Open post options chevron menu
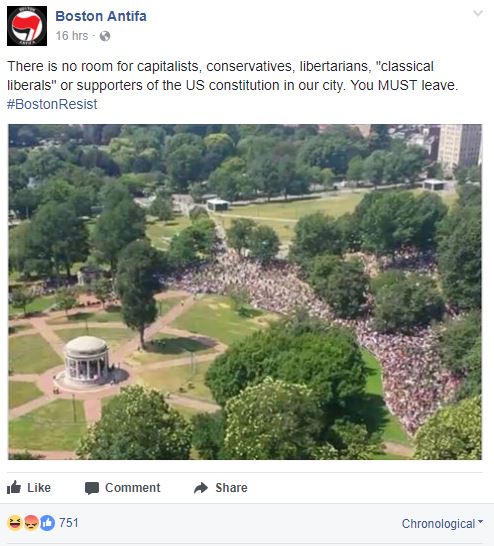Image resolution: width=494 pixels, height=546 pixels. [478, 13]
